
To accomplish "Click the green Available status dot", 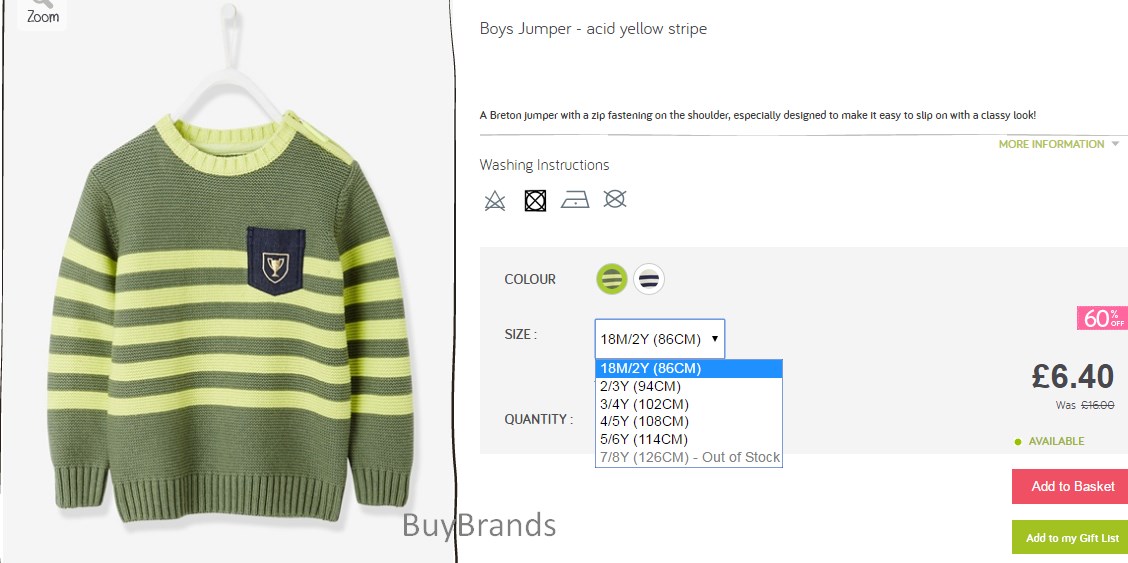I will pos(1018,441).
